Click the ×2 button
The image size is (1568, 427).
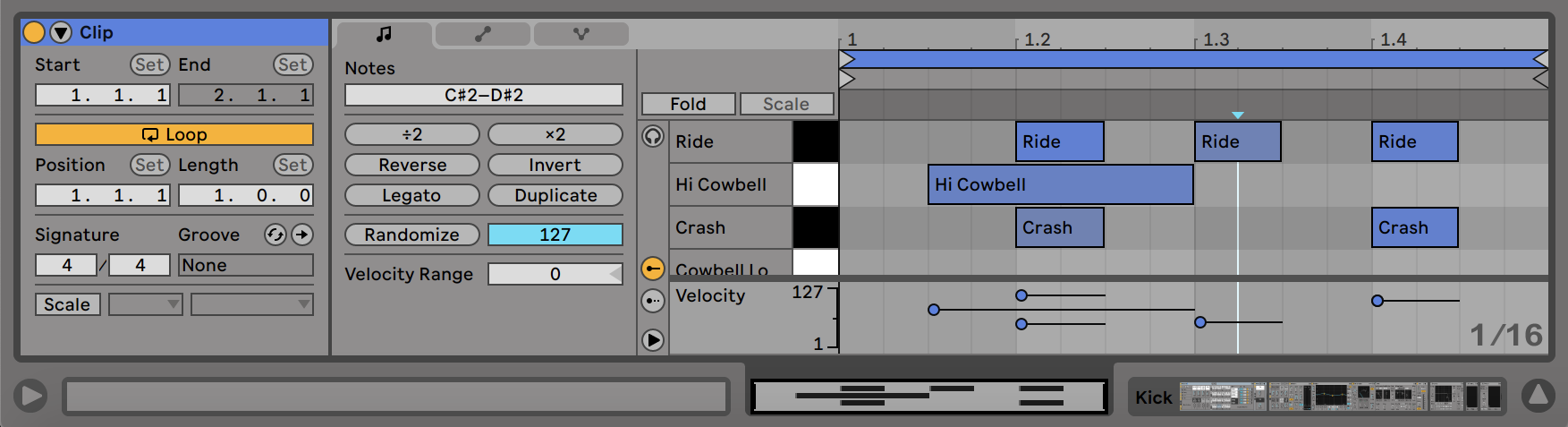(x=555, y=134)
